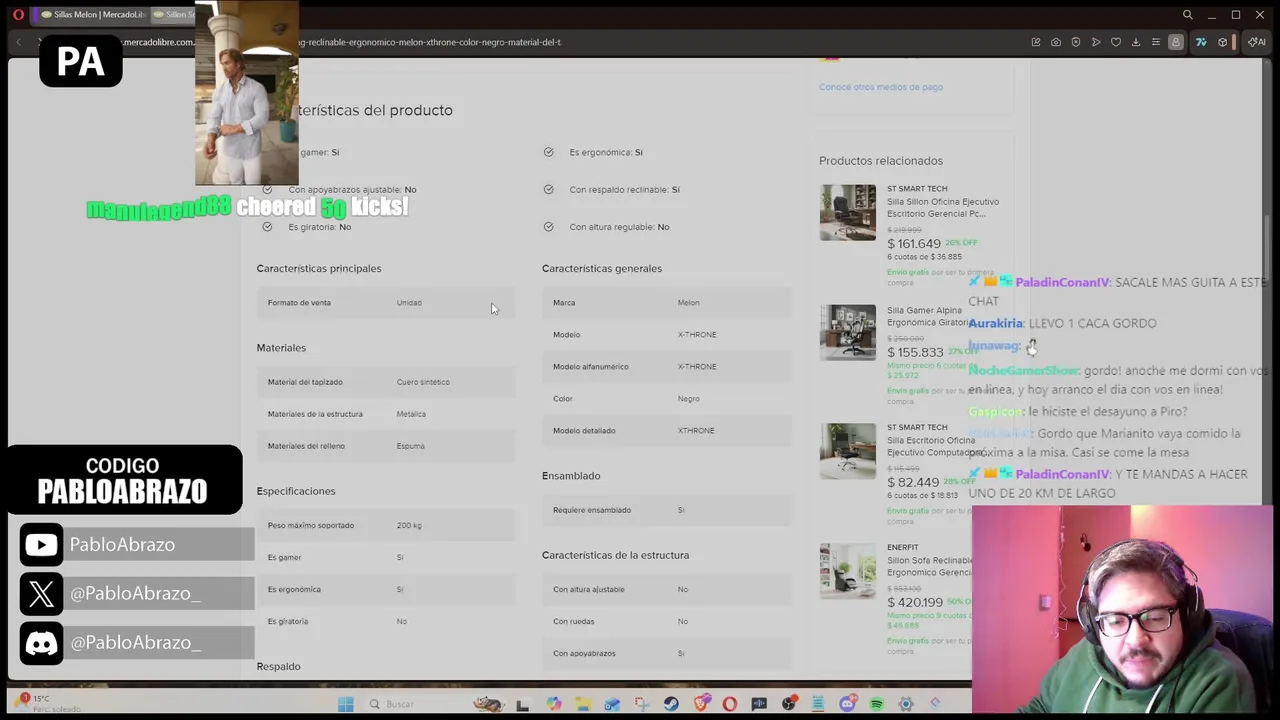The width and height of the screenshot is (1280, 720).
Task: Click the $420.199 price
Action: [915, 602]
